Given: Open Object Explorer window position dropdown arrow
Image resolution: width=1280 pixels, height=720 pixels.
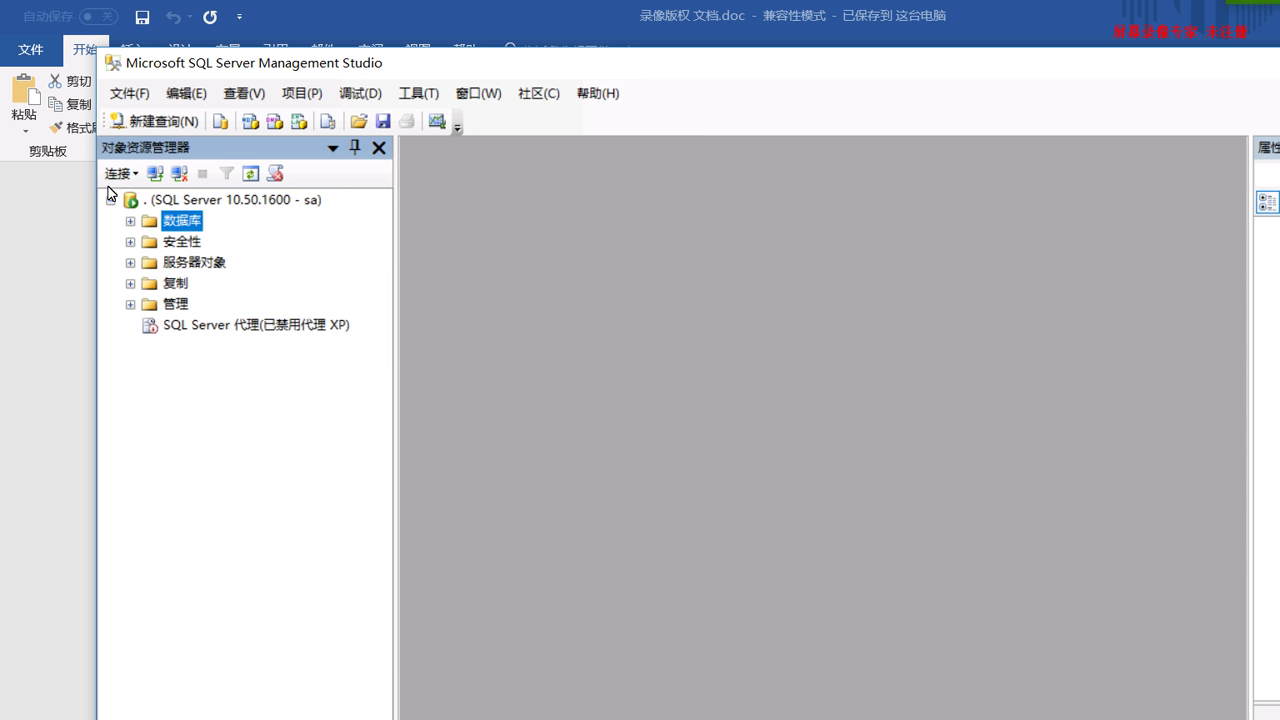Looking at the screenshot, I should (333, 148).
